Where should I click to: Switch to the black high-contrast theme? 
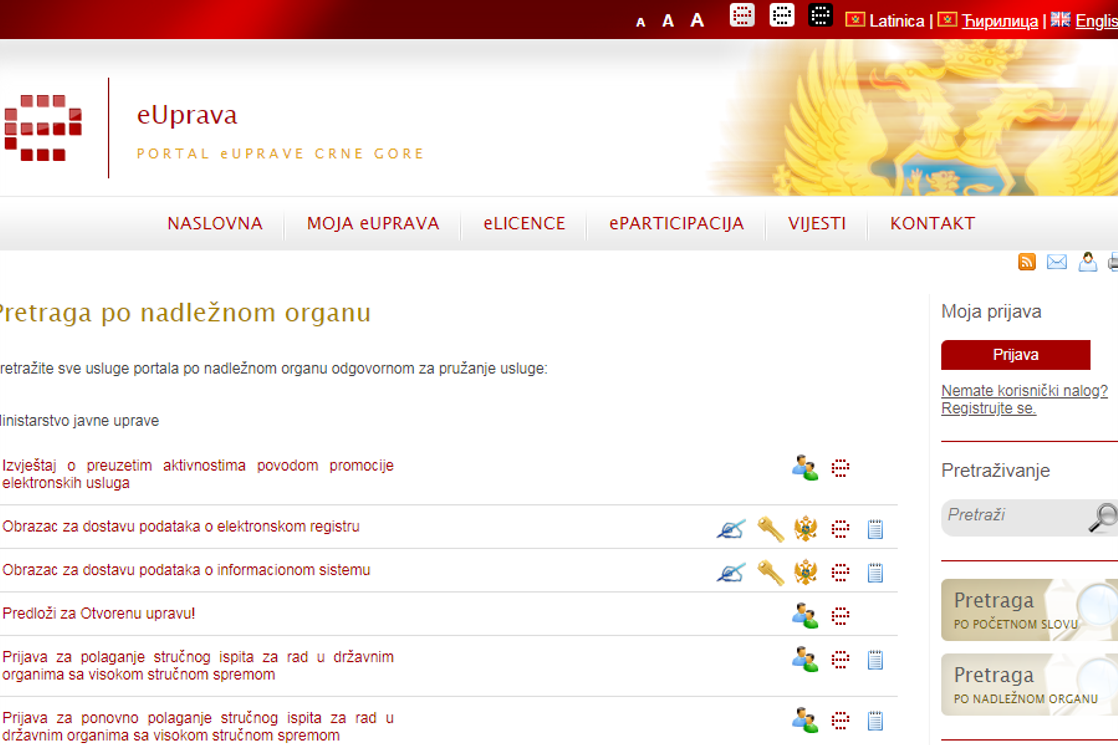820,16
